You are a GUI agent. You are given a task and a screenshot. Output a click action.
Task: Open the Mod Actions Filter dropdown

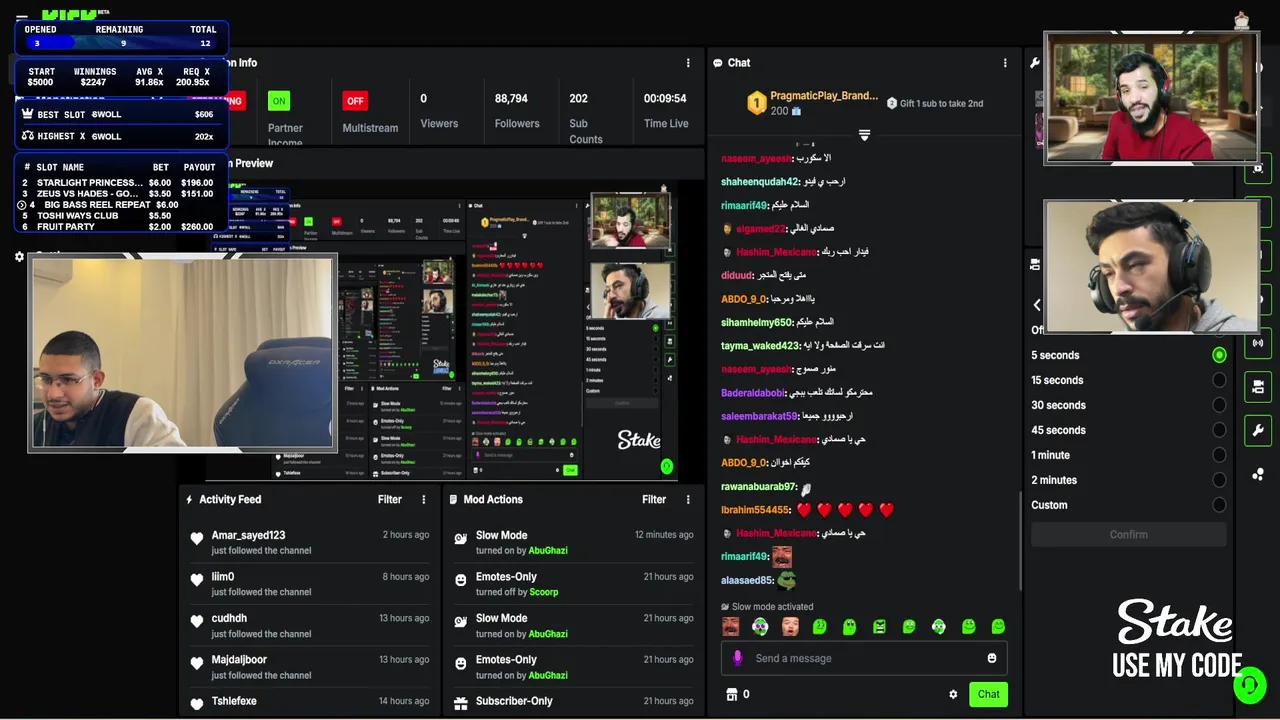point(654,500)
